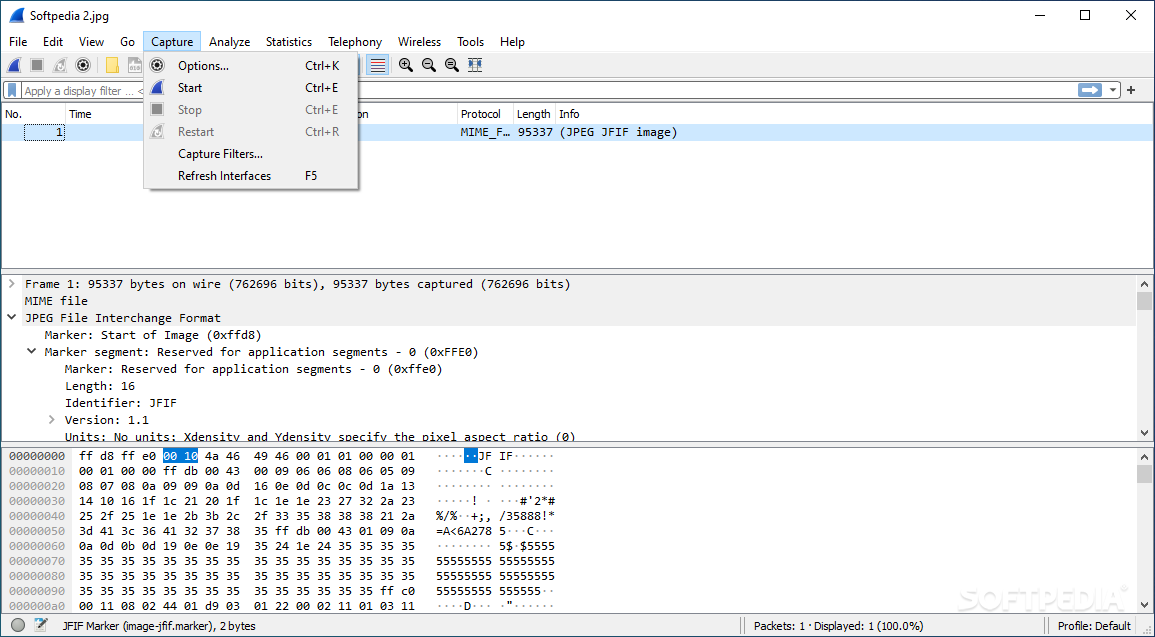Open the Wireless menu
The width and height of the screenshot is (1155, 637).
[419, 42]
